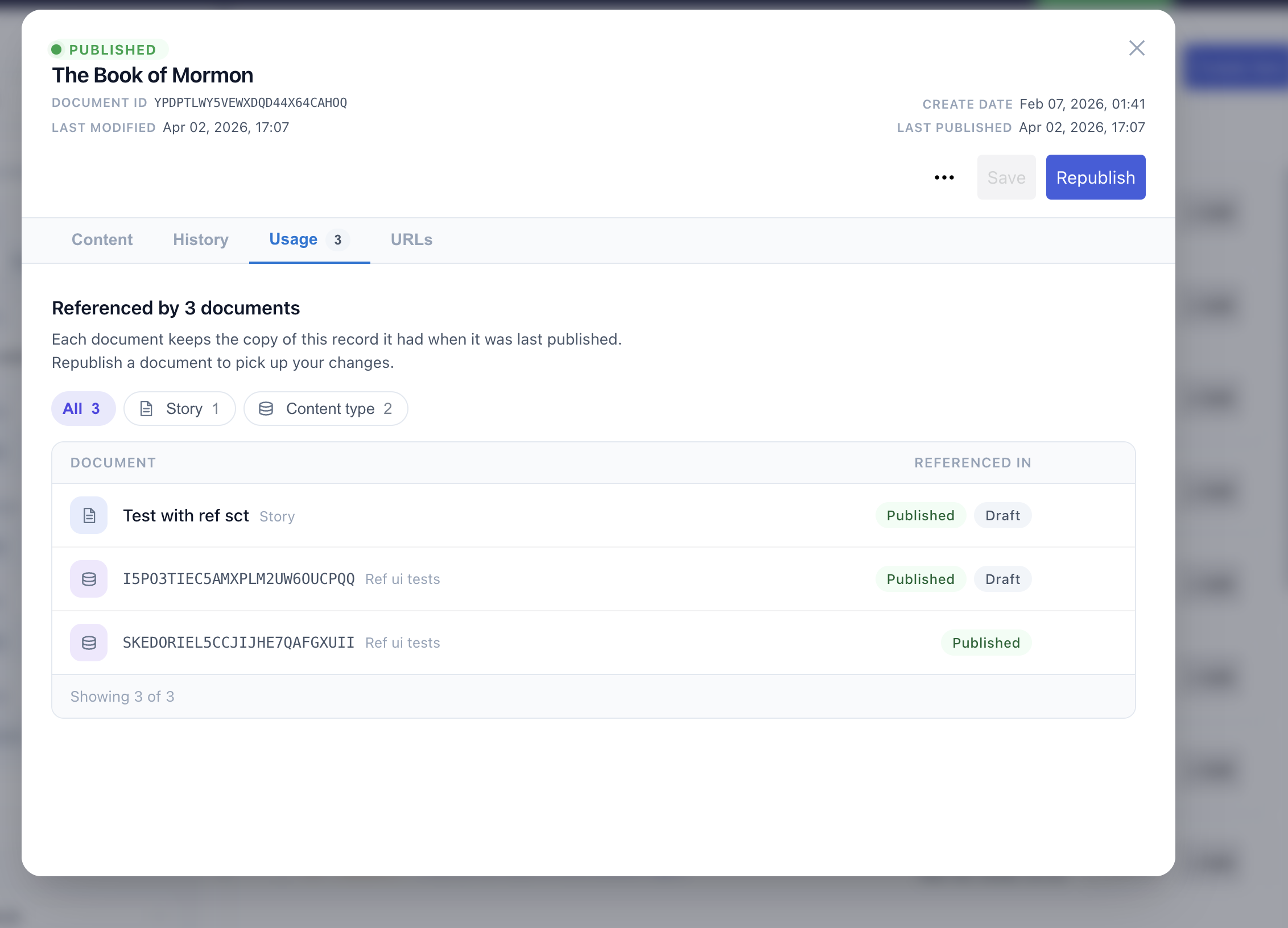Click the Republish button
The image size is (1288, 928).
point(1096,177)
